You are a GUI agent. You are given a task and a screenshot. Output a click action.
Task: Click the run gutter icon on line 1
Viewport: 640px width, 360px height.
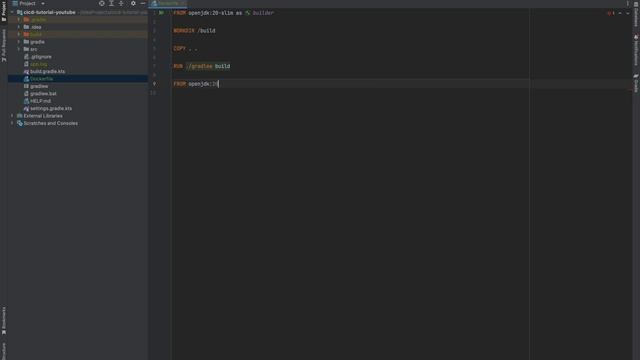click(x=162, y=13)
